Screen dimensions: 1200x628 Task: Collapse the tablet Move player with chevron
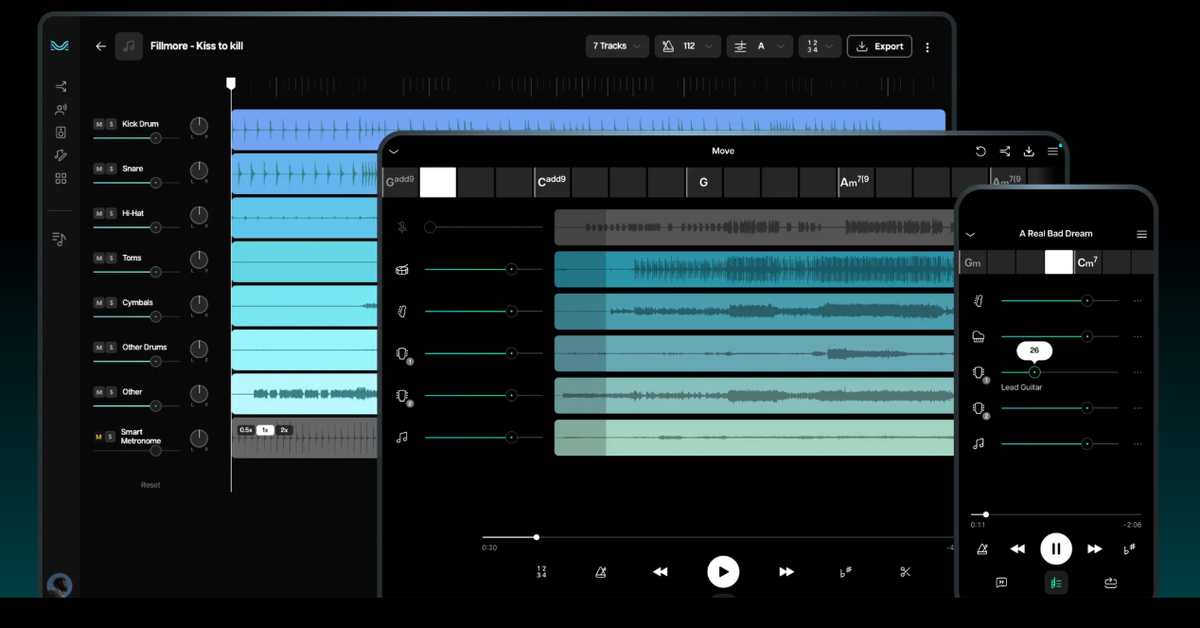tap(393, 151)
